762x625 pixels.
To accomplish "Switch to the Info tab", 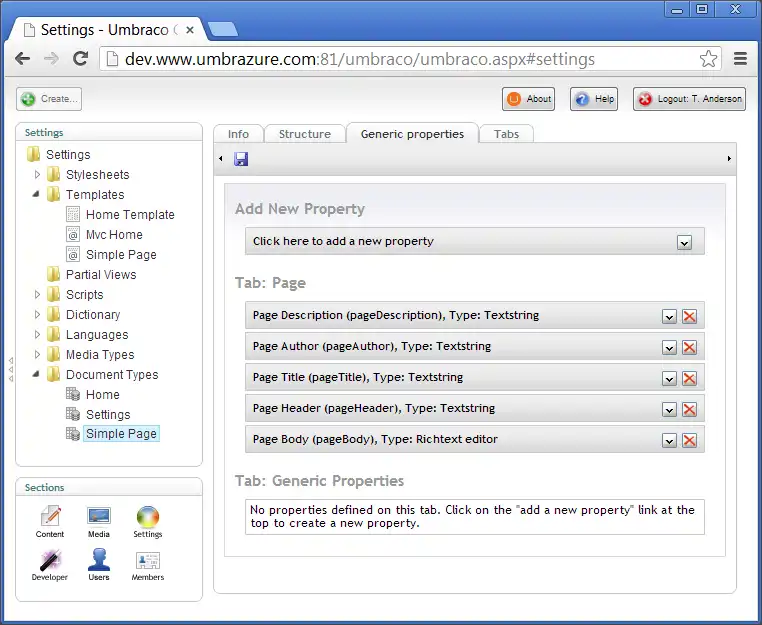I will (238, 134).
